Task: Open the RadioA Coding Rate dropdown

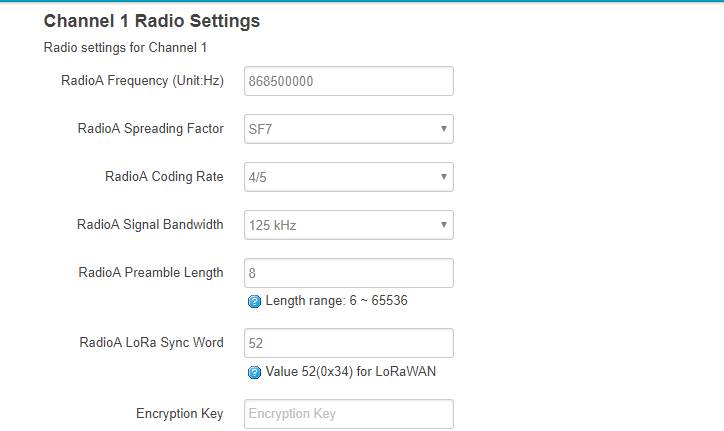Action: pyautogui.click(x=349, y=177)
